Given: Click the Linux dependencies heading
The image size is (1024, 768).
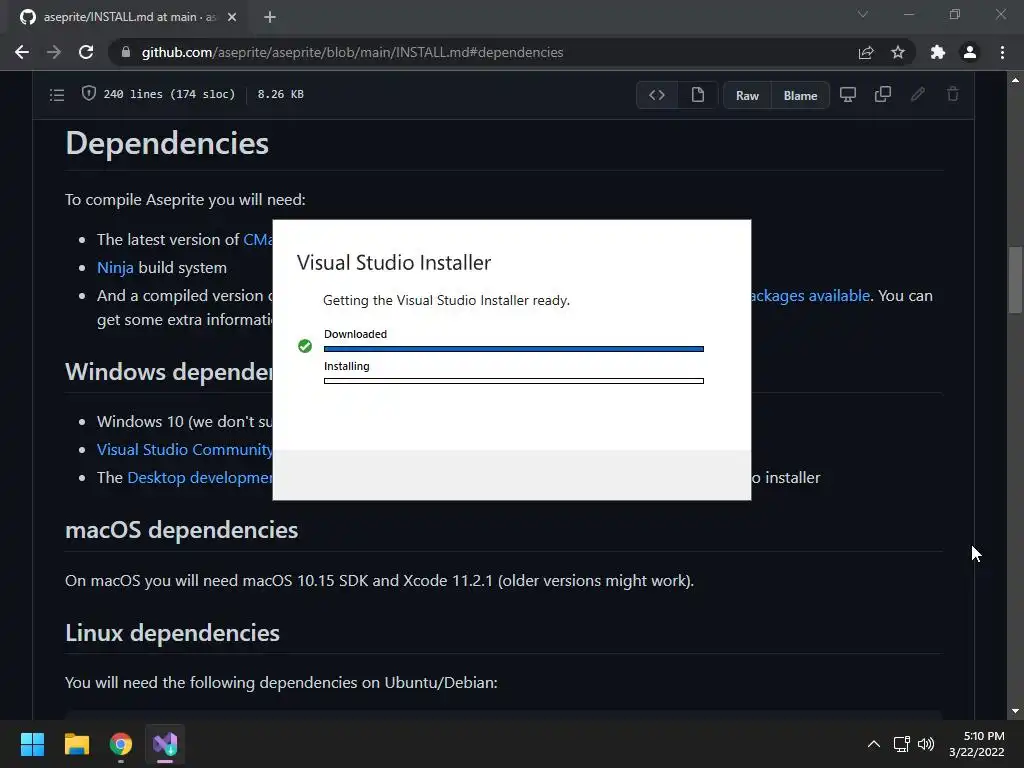Looking at the screenshot, I should point(172,633).
